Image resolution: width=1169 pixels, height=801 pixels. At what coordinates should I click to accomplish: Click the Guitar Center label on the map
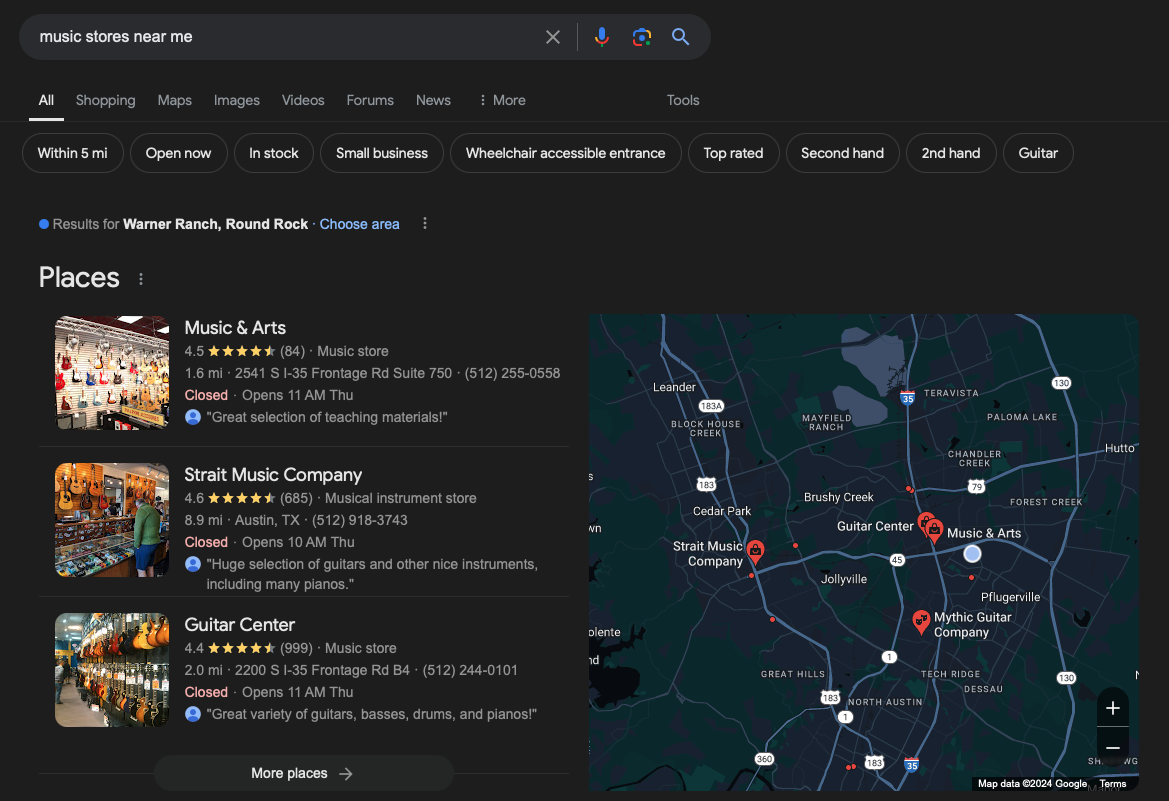click(875, 526)
